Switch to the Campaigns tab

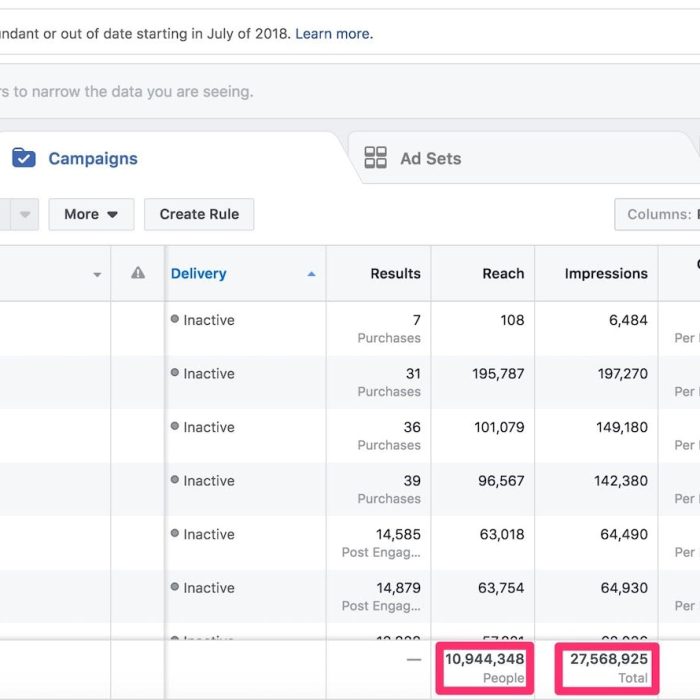[x=92, y=158]
